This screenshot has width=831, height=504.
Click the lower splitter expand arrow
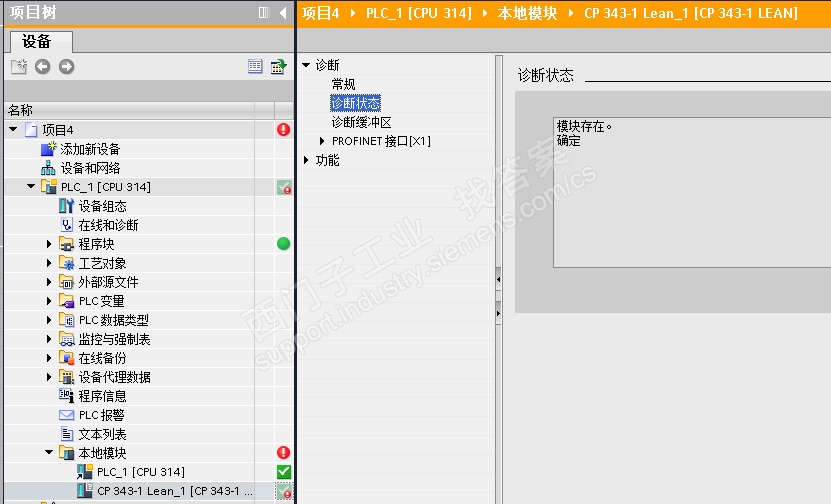coord(498,314)
